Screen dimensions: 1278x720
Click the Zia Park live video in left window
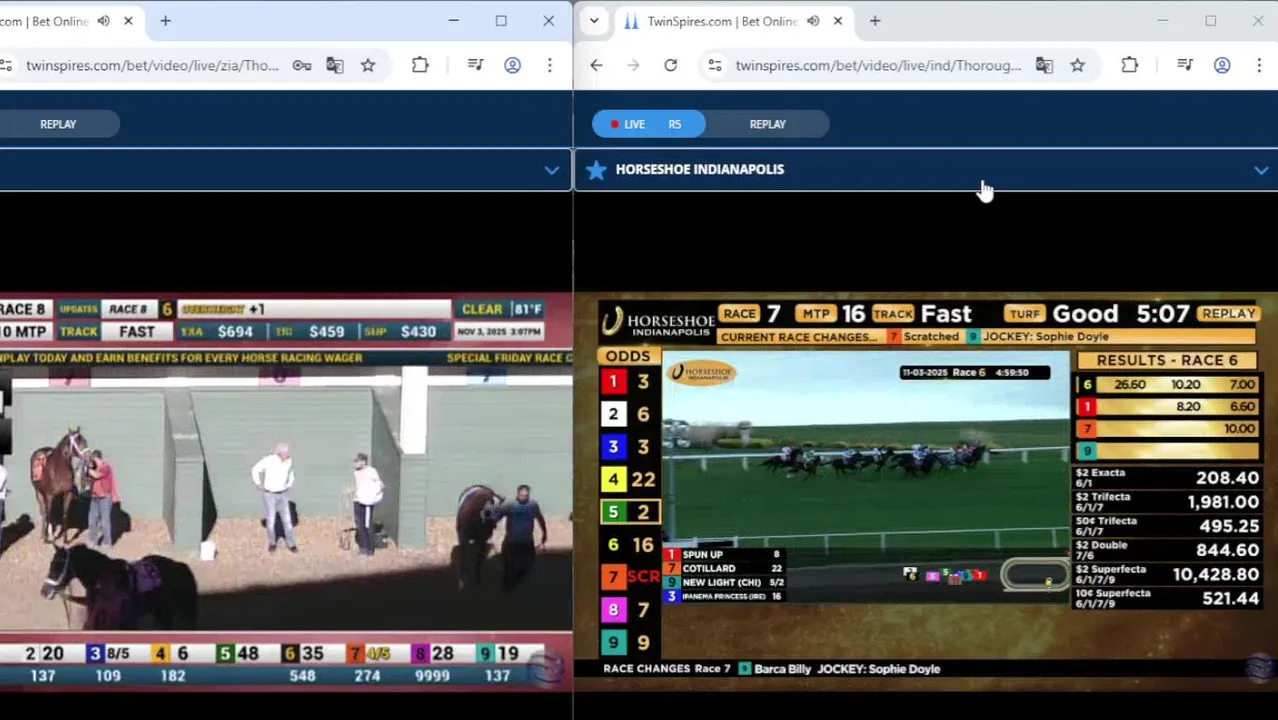point(286,492)
